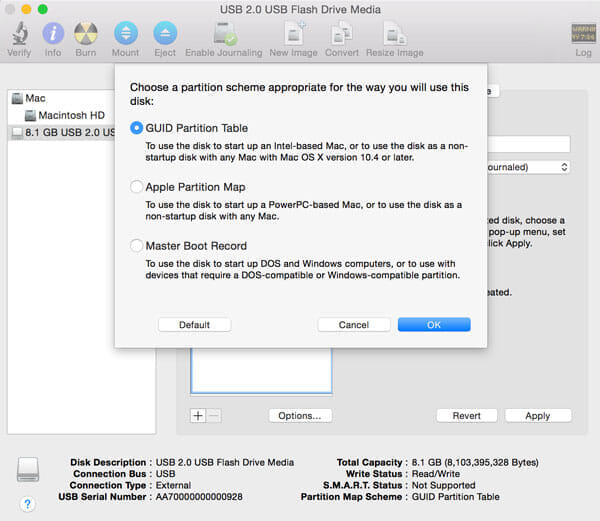Confirm the scheme with OK
This screenshot has height=521, width=600.
coord(434,325)
